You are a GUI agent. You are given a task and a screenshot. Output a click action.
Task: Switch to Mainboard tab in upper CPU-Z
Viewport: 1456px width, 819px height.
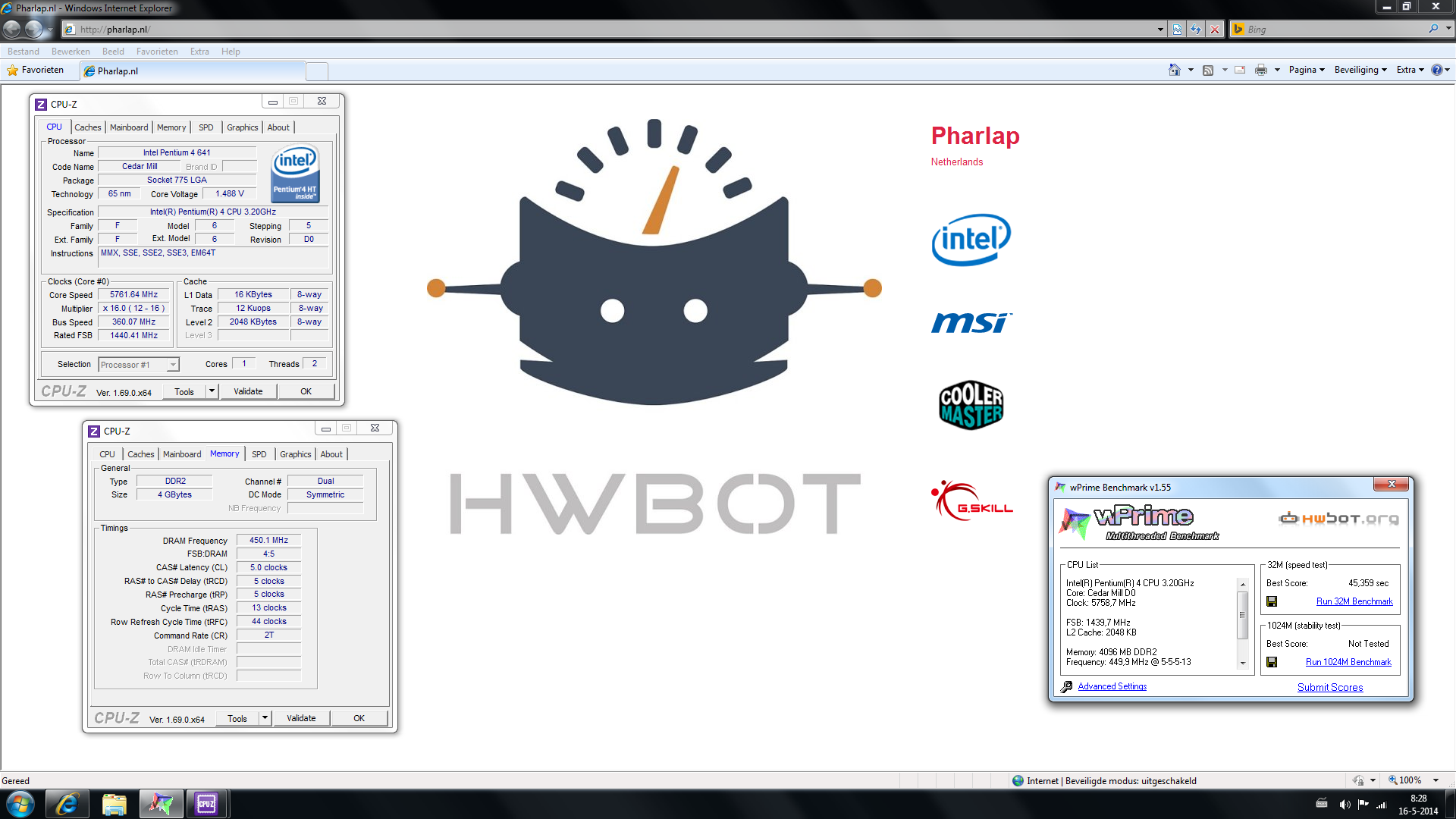click(x=129, y=127)
